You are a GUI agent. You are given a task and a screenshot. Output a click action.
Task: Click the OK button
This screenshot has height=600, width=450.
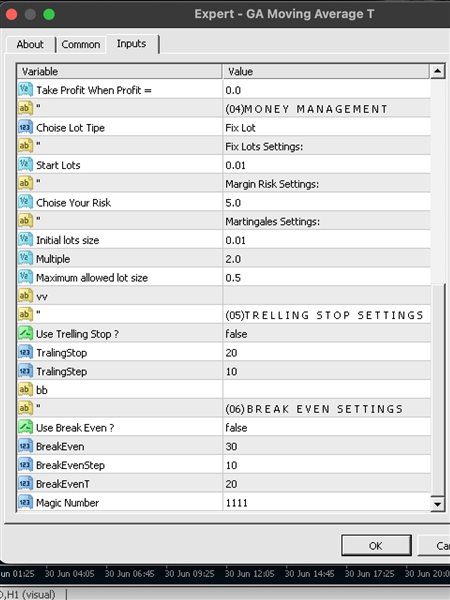376,546
